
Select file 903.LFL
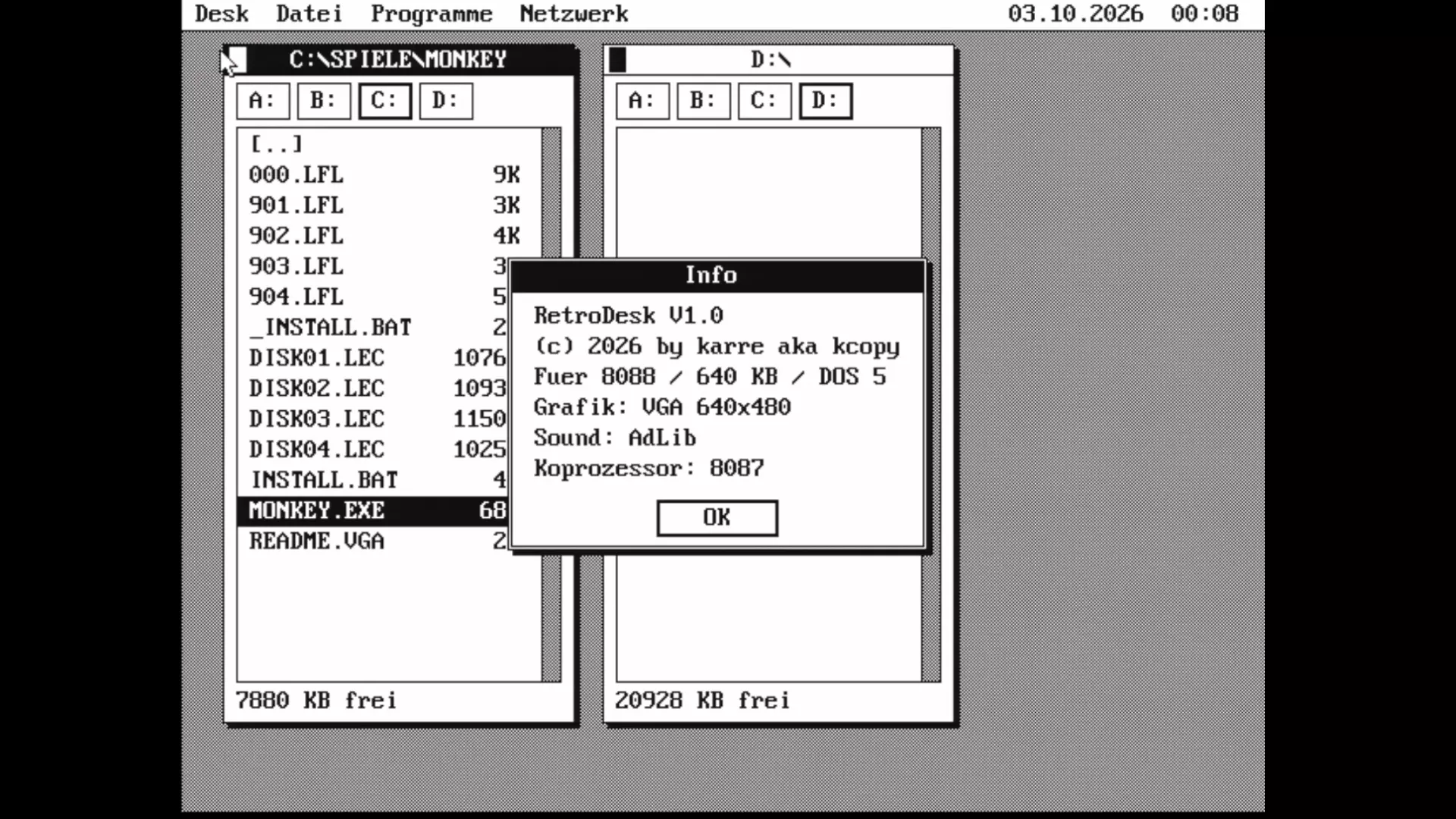coord(373,266)
